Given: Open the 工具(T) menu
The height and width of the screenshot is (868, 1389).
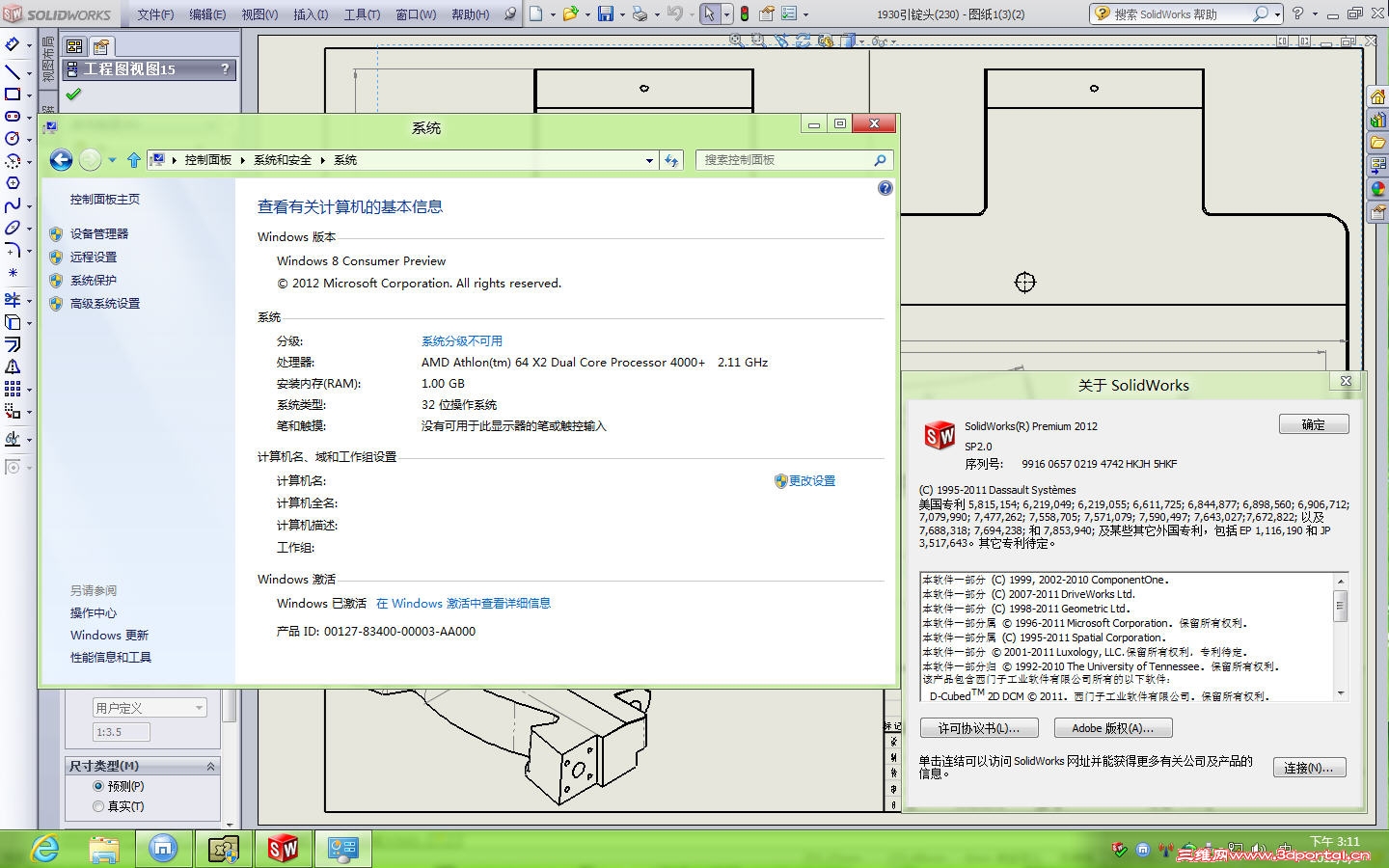Looking at the screenshot, I should [362, 14].
